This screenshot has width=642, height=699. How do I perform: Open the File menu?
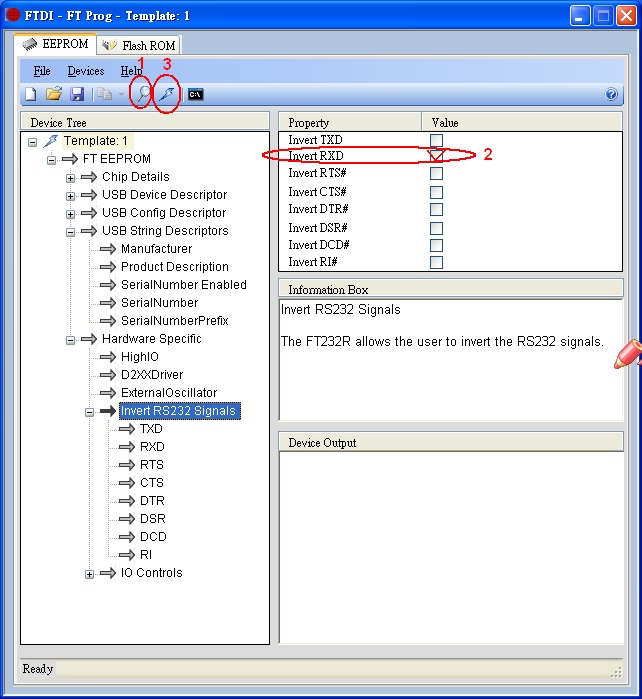[42, 71]
